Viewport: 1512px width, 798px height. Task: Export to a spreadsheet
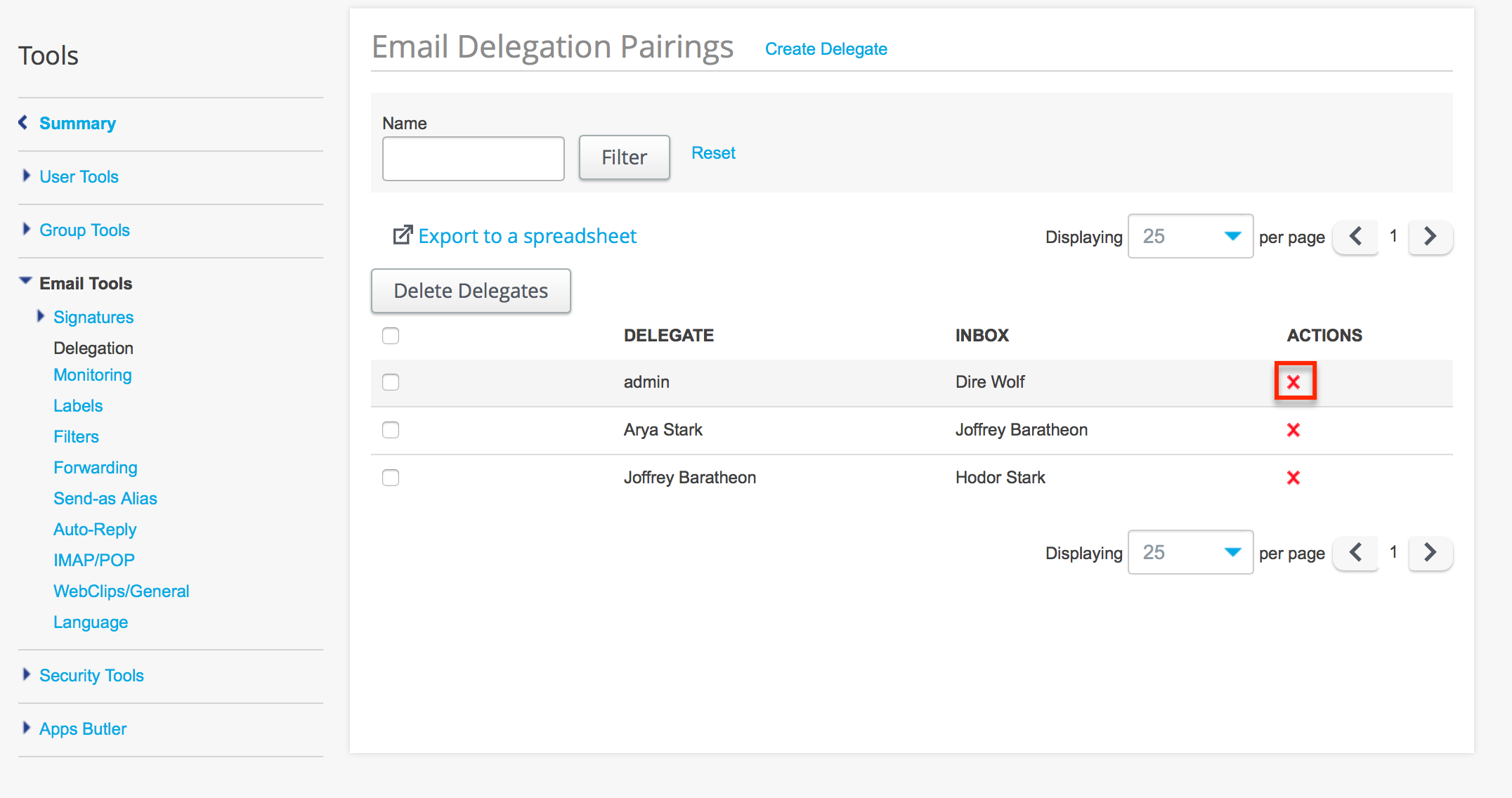coord(514,236)
